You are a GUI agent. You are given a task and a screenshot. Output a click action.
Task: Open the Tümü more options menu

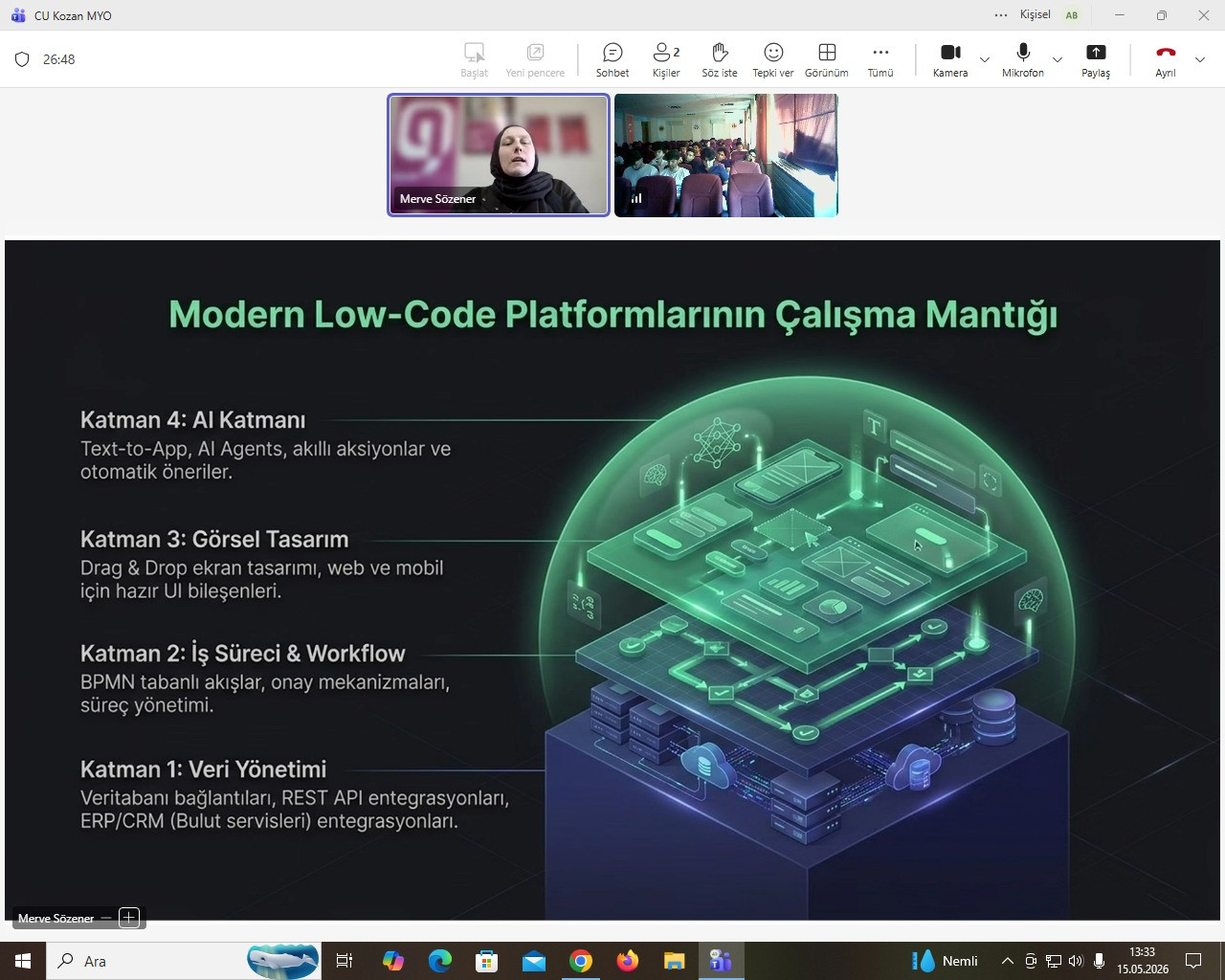(x=880, y=60)
